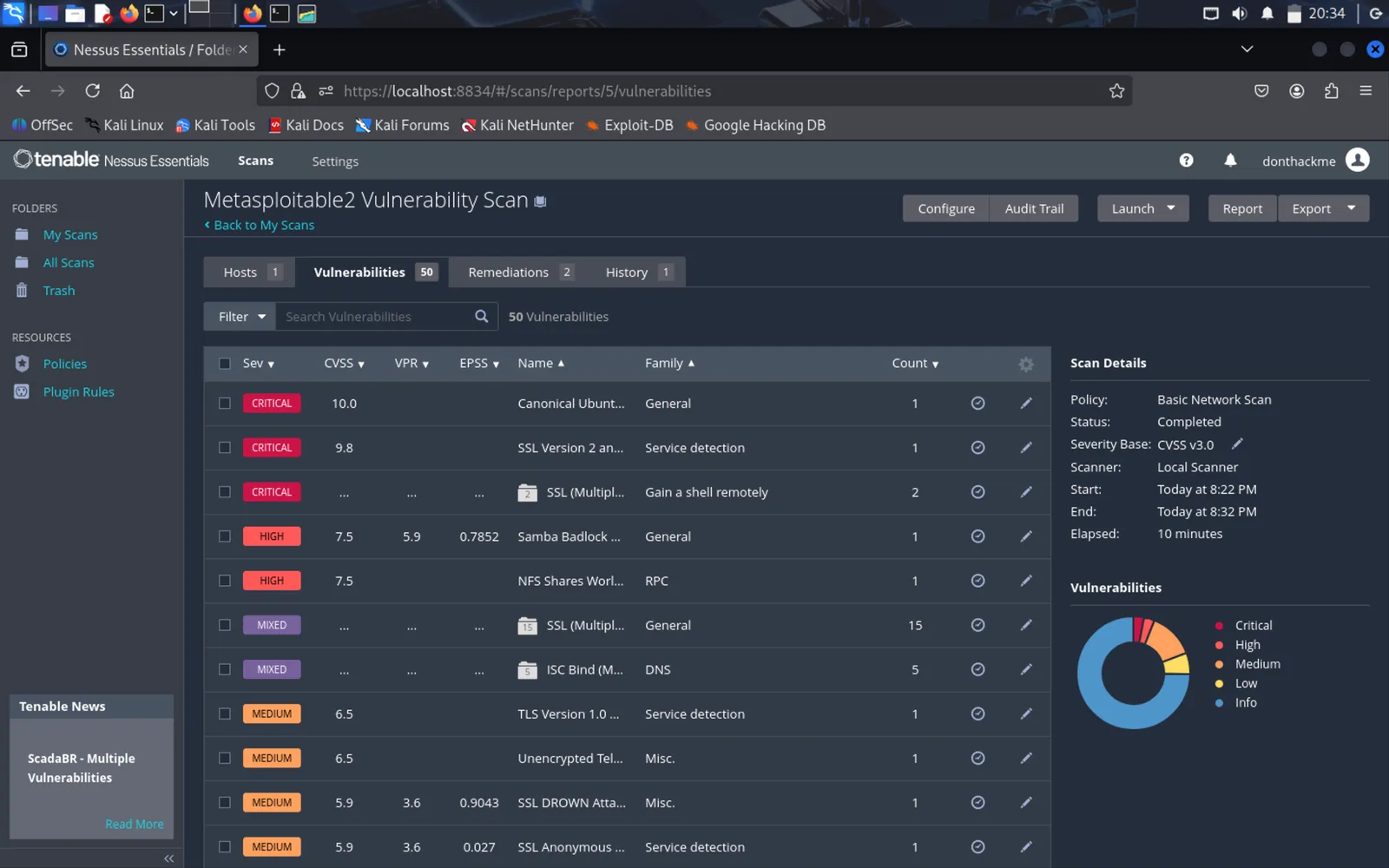Screen dimensions: 1389x868
Task: Check the SSL DROWN Attack row checkbox
Action: 225,802
